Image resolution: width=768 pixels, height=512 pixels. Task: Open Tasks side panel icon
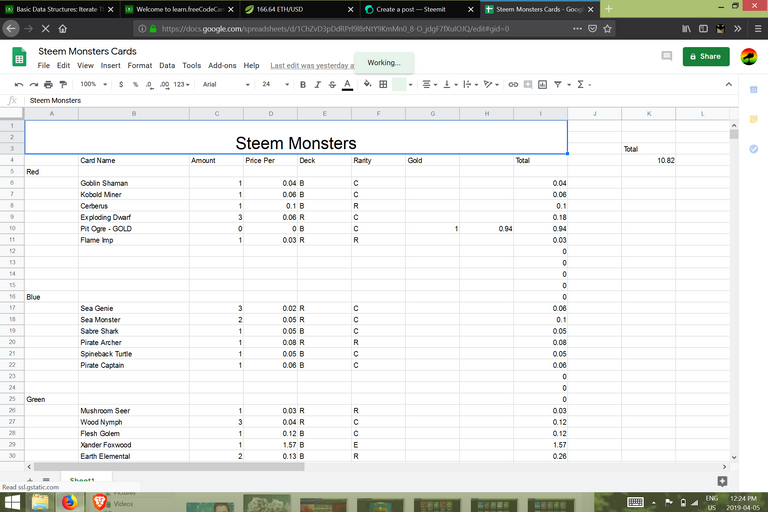pos(754,148)
